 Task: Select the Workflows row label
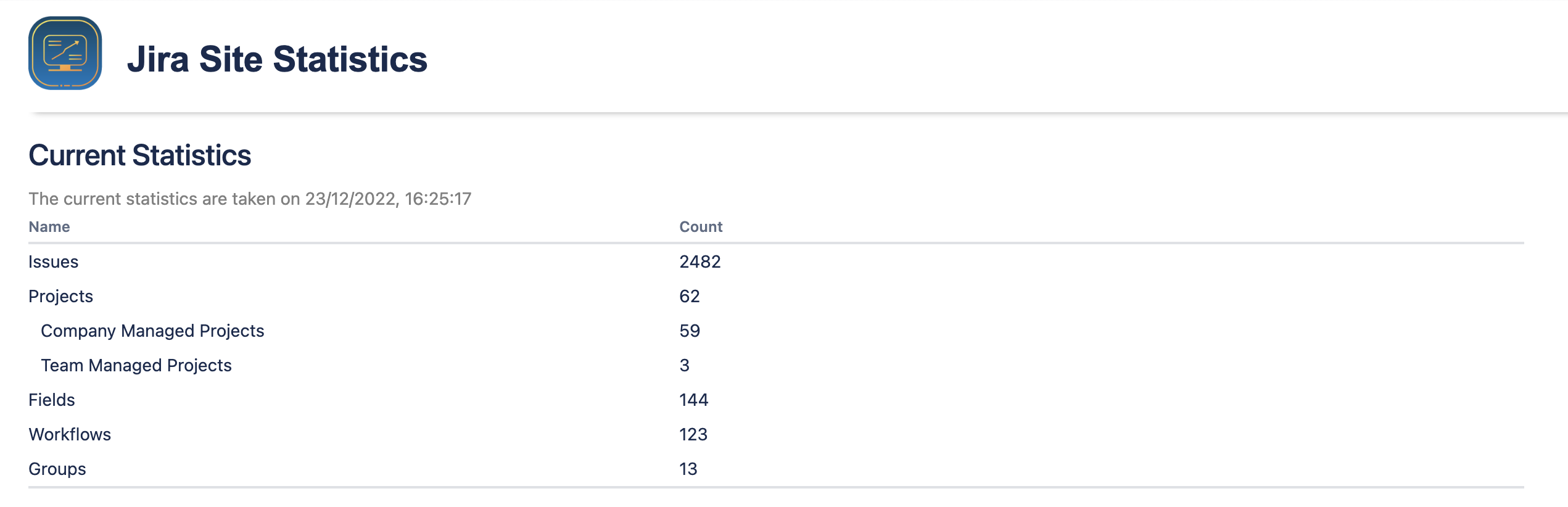pyautogui.click(x=70, y=435)
